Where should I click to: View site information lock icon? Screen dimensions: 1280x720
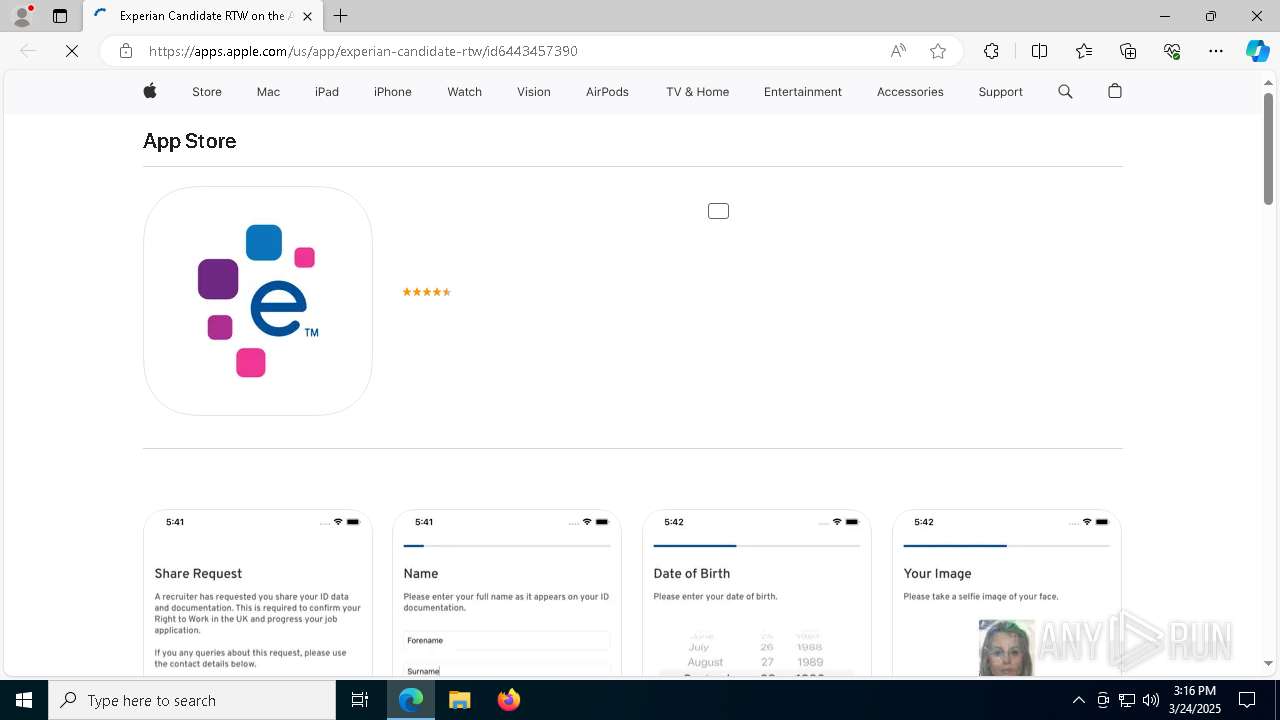pyautogui.click(x=126, y=51)
